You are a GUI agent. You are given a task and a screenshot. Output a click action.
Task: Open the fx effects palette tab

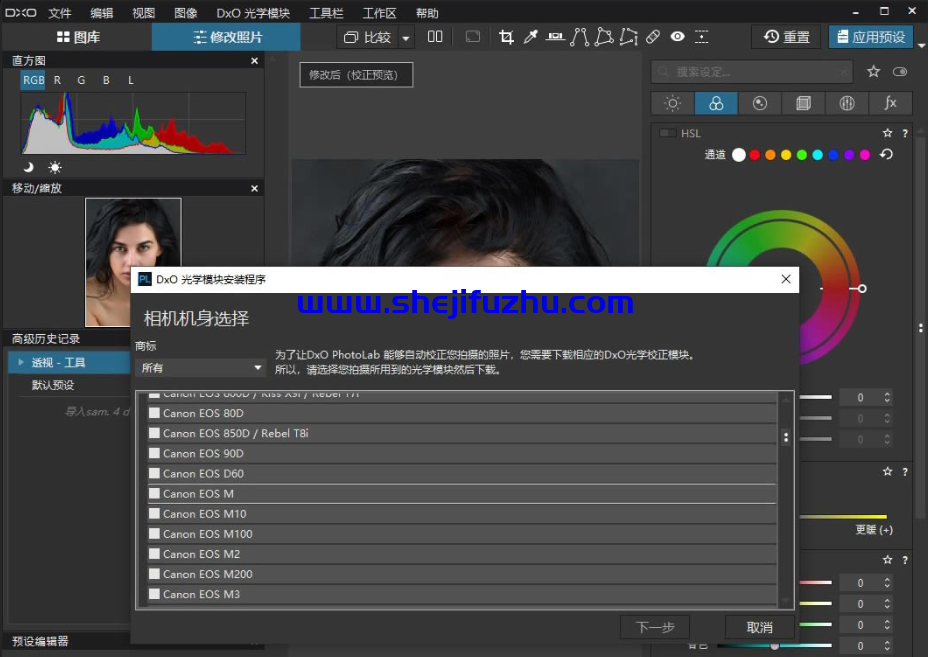890,104
